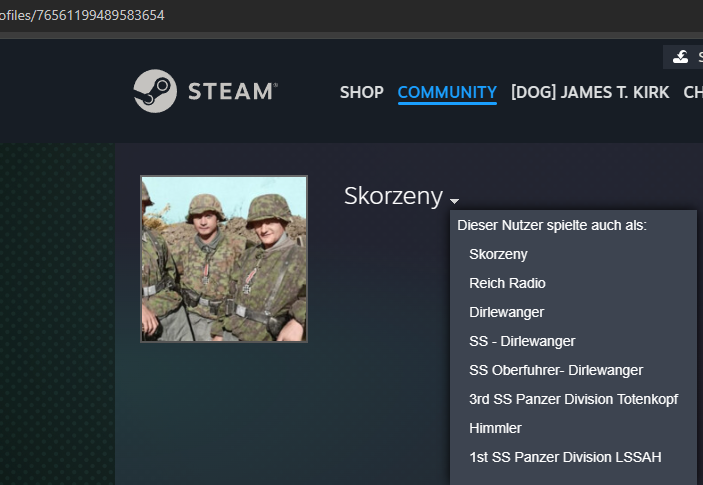Pick the 'SS Oberfuhrer- Dirlewanger' alias entry
The width and height of the screenshot is (703, 485).
[x=555, y=370]
